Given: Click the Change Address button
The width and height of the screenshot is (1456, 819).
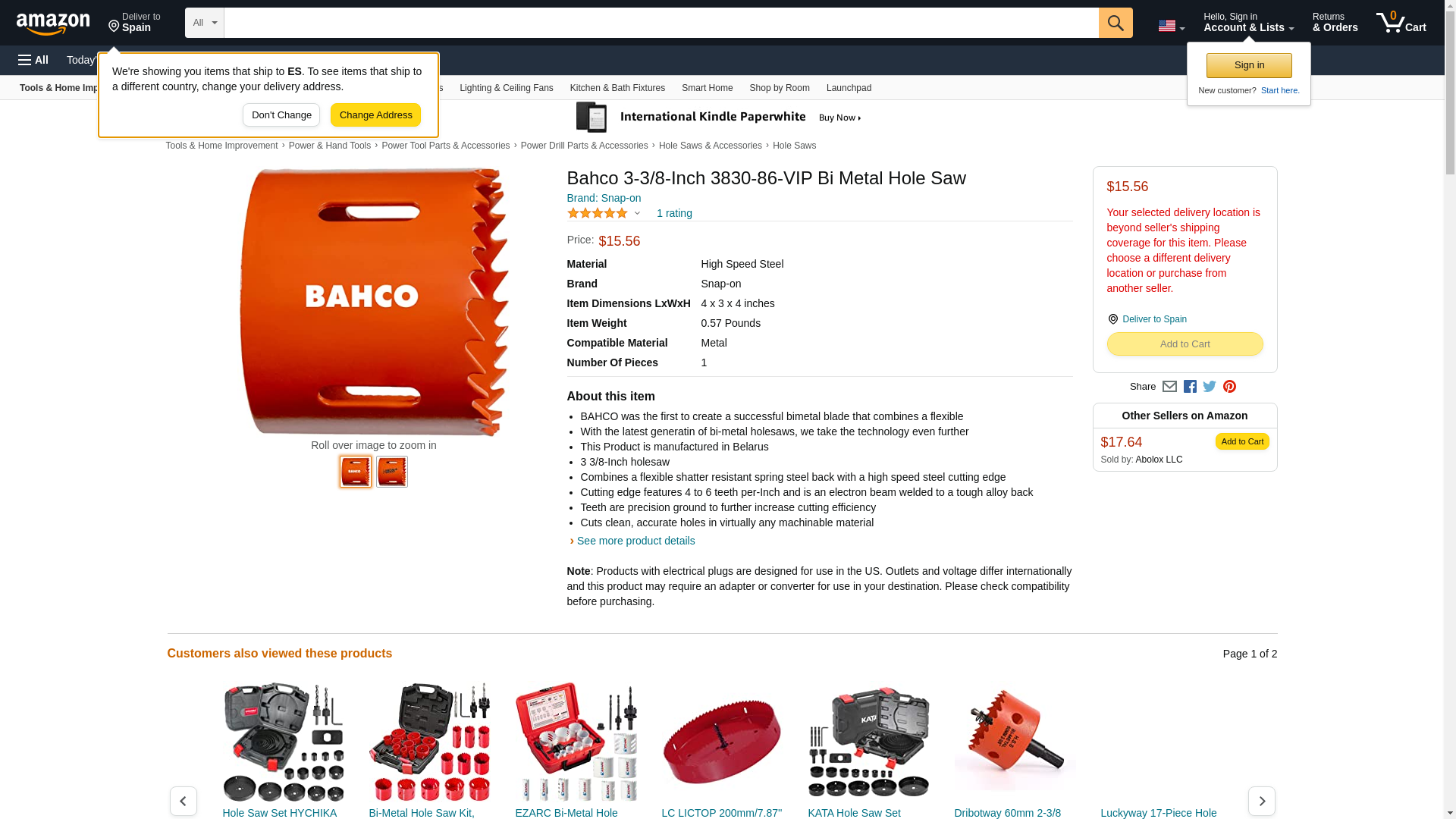Looking at the screenshot, I should tap(375, 115).
